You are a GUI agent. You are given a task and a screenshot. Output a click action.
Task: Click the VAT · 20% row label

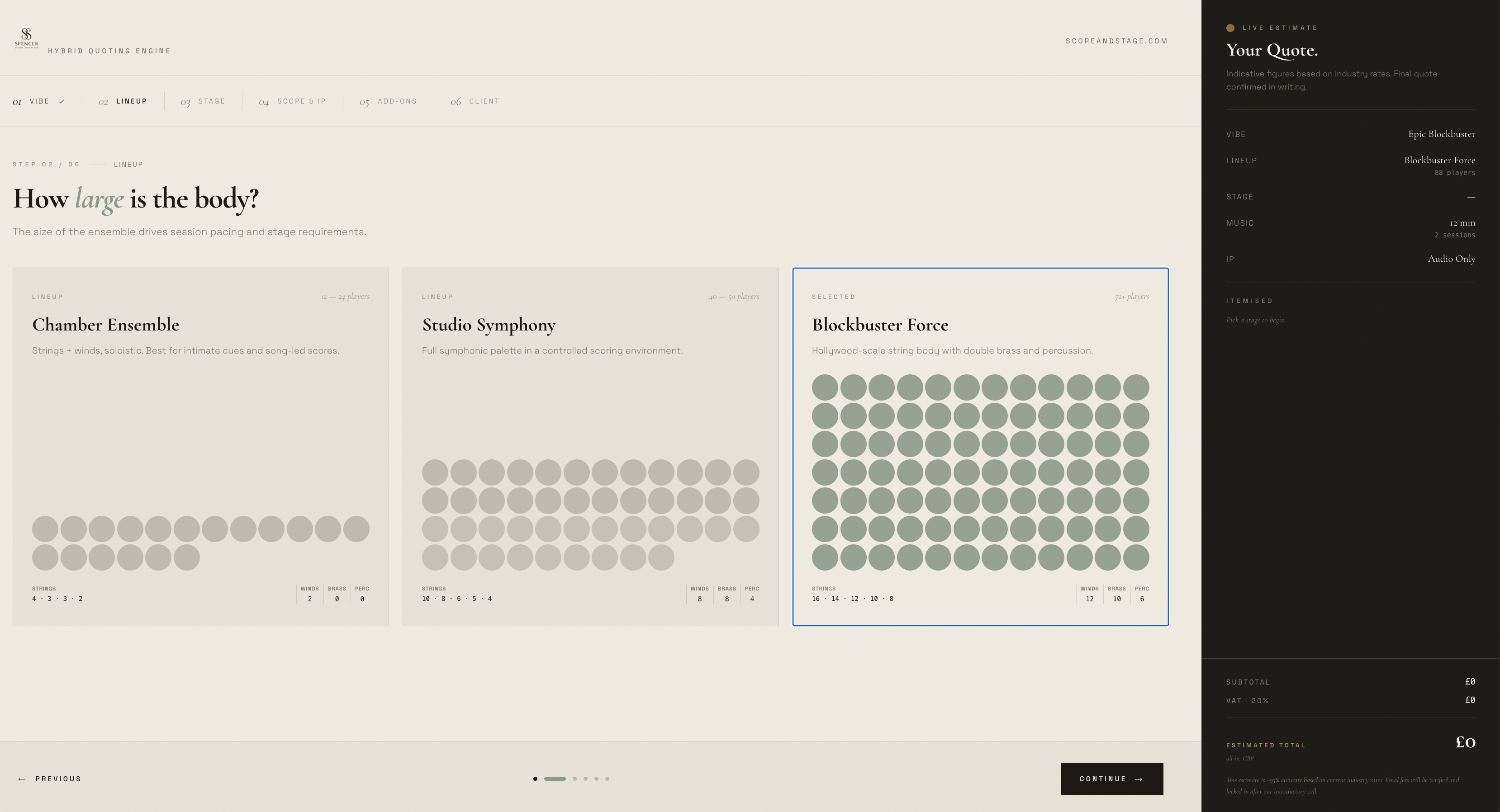1247,701
